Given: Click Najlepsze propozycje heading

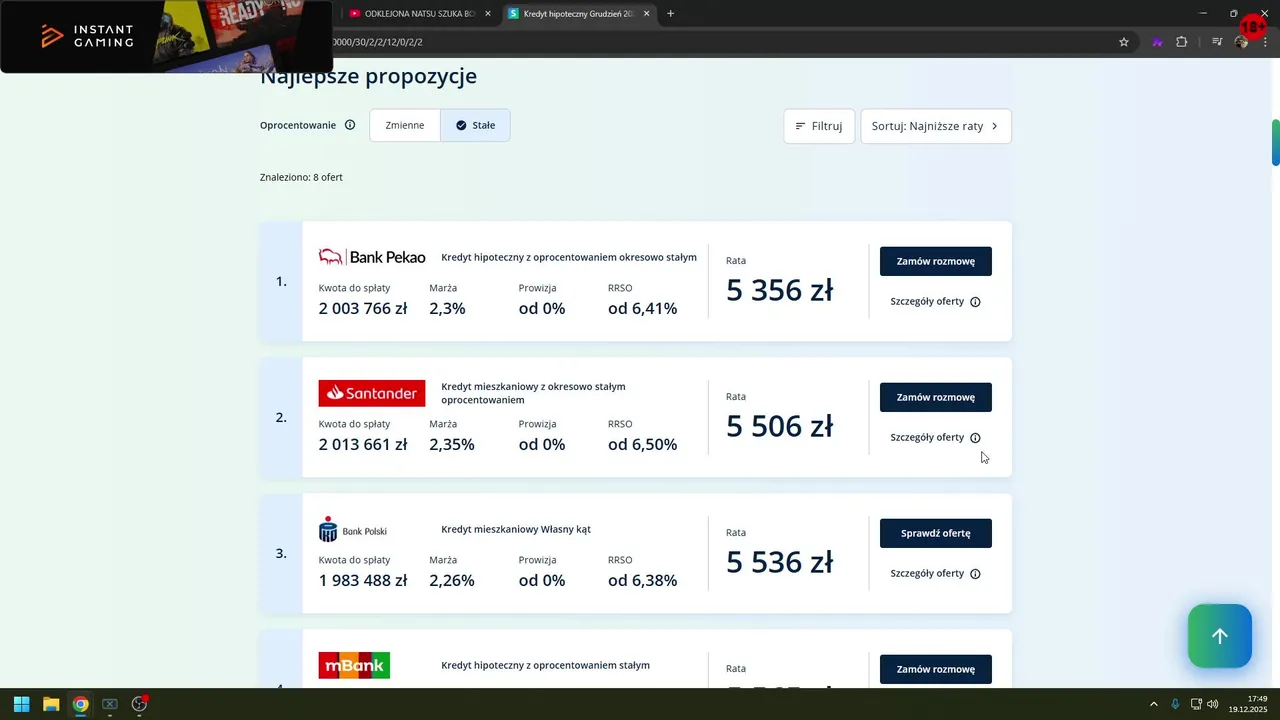Looking at the screenshot, I should point(368,76).
